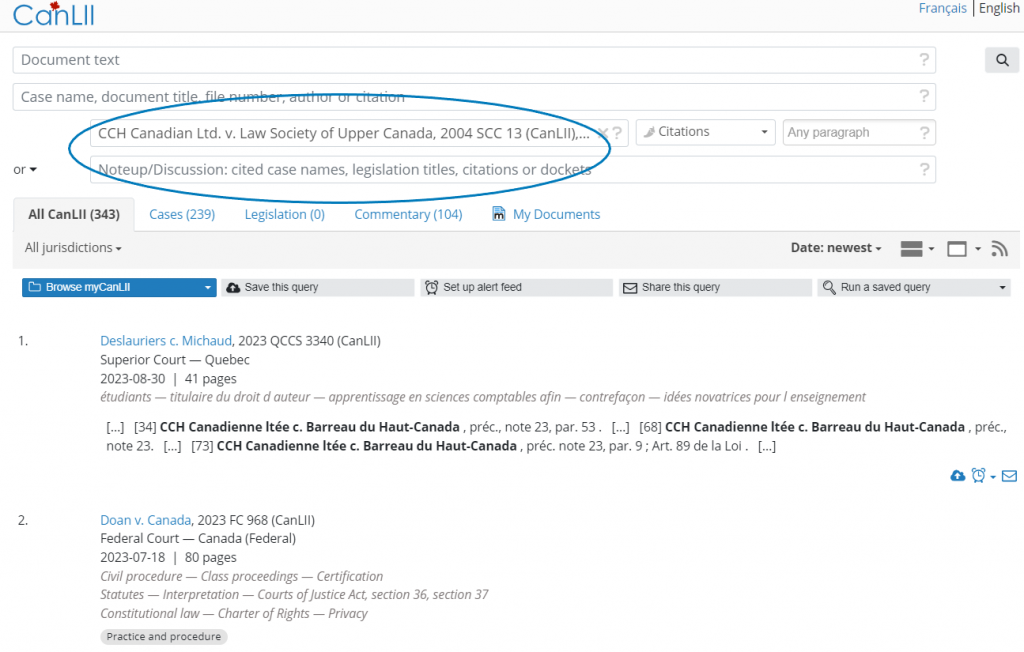Open the Run a saved query dropdown
The image size is (1024, 652).
click(913, 287)
